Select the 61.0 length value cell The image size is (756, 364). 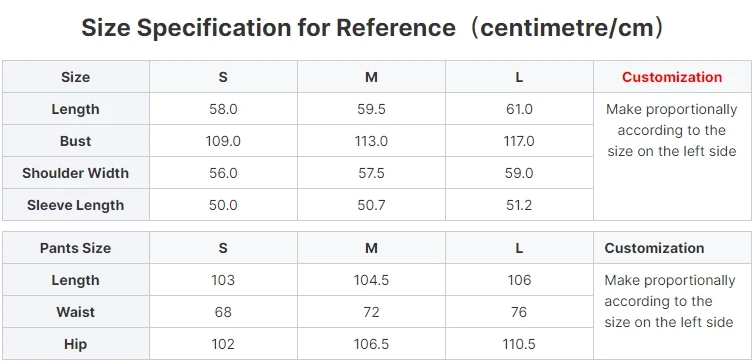pyautogui.click(x=519, y=109)
